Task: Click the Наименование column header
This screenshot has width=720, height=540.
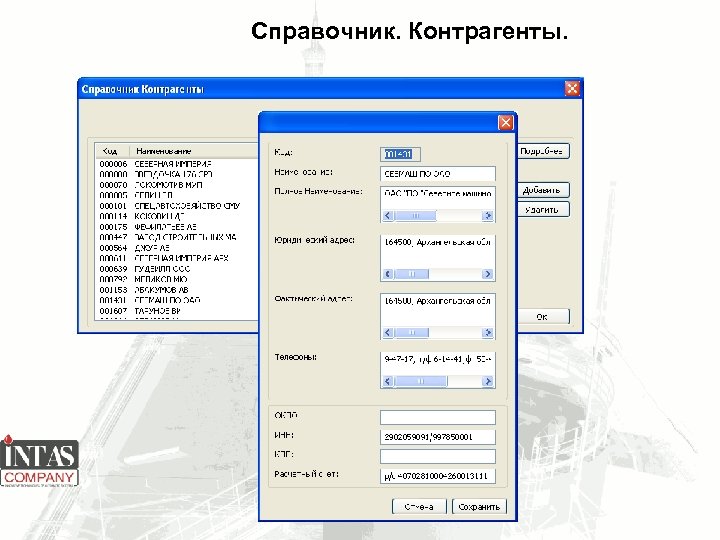Action: point(194,151)
